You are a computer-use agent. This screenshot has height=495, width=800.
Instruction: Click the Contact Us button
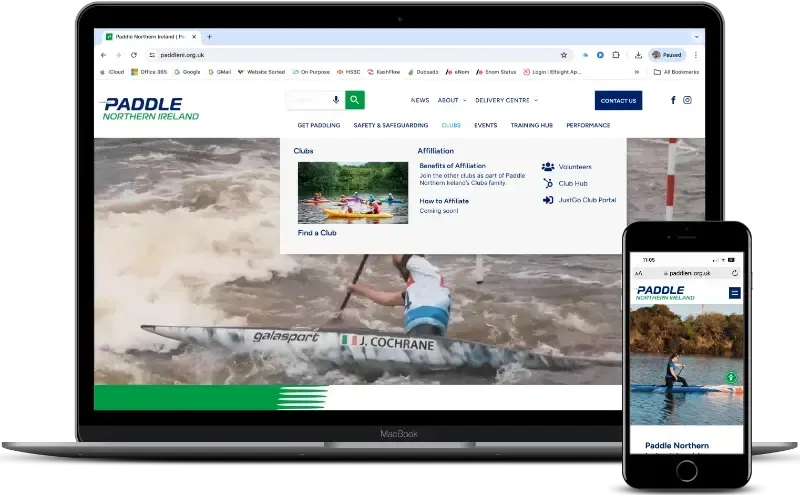(x=618, y=101)
